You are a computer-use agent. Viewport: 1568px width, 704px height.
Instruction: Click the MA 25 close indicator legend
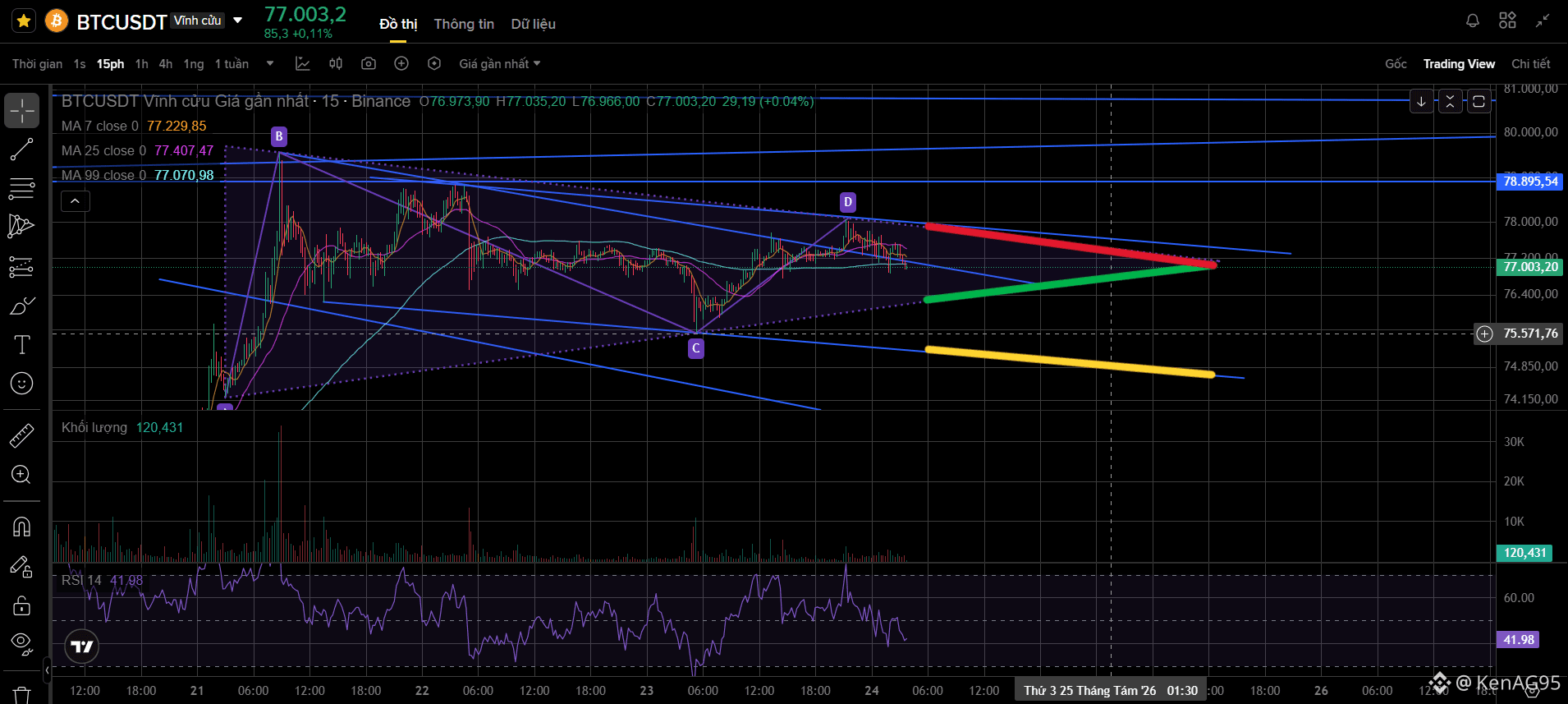137,150
